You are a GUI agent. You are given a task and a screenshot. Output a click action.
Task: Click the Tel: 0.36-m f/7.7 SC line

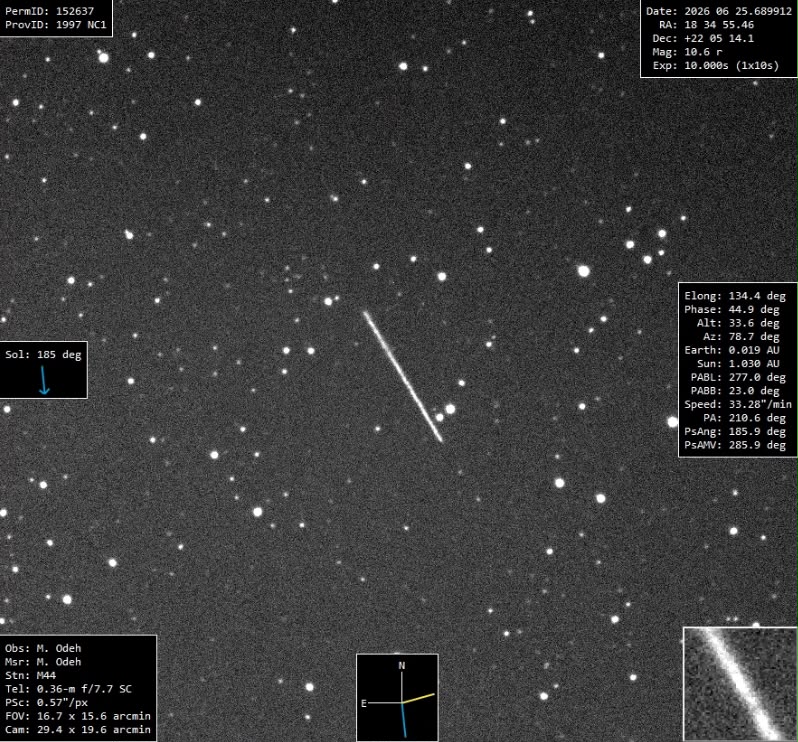[x=68, y=689]
